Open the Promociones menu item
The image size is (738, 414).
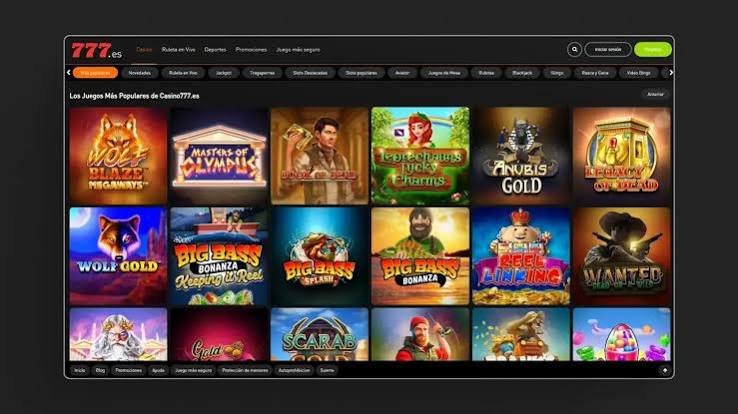251,49
